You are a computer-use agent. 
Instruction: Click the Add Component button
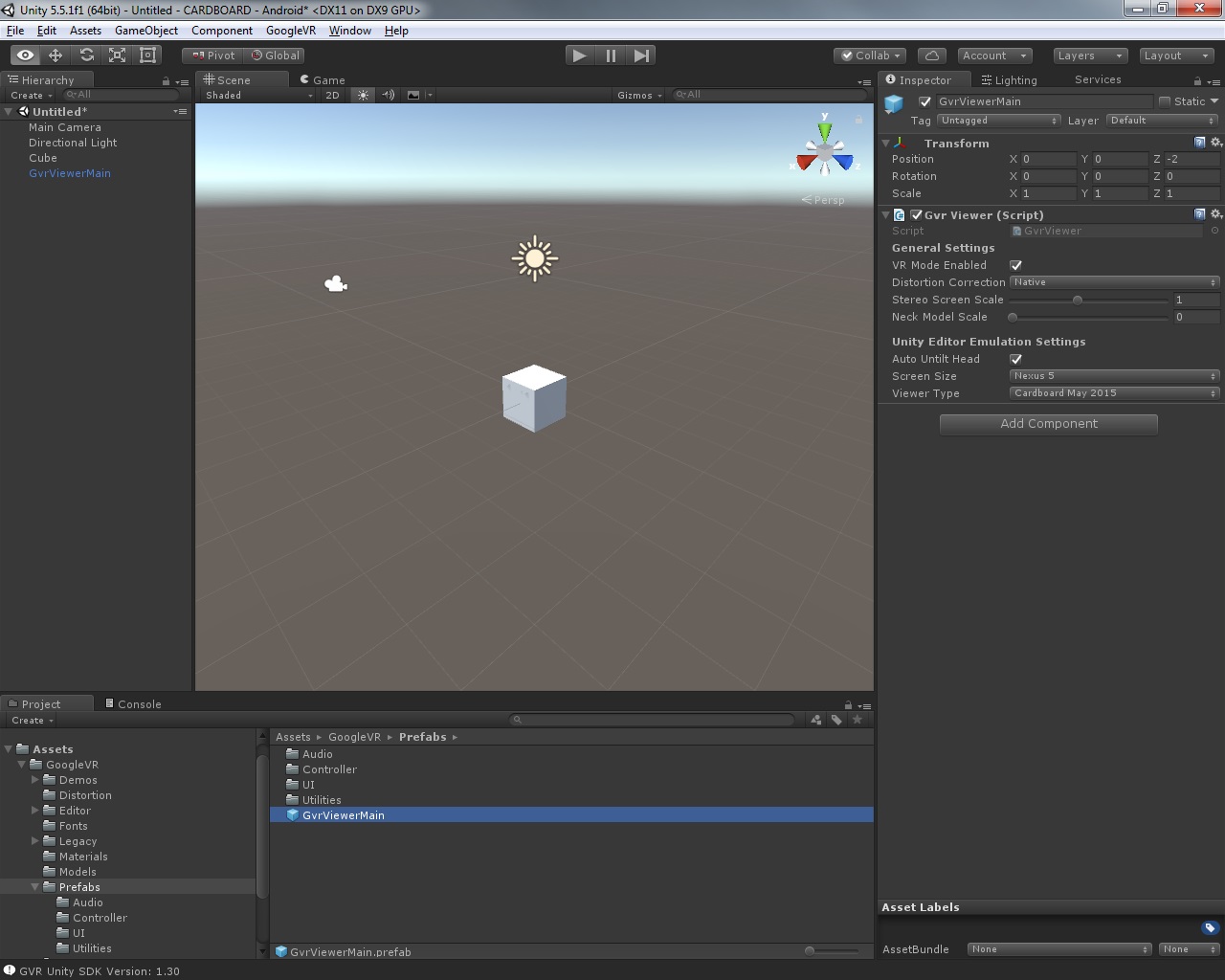[1048, 424]
